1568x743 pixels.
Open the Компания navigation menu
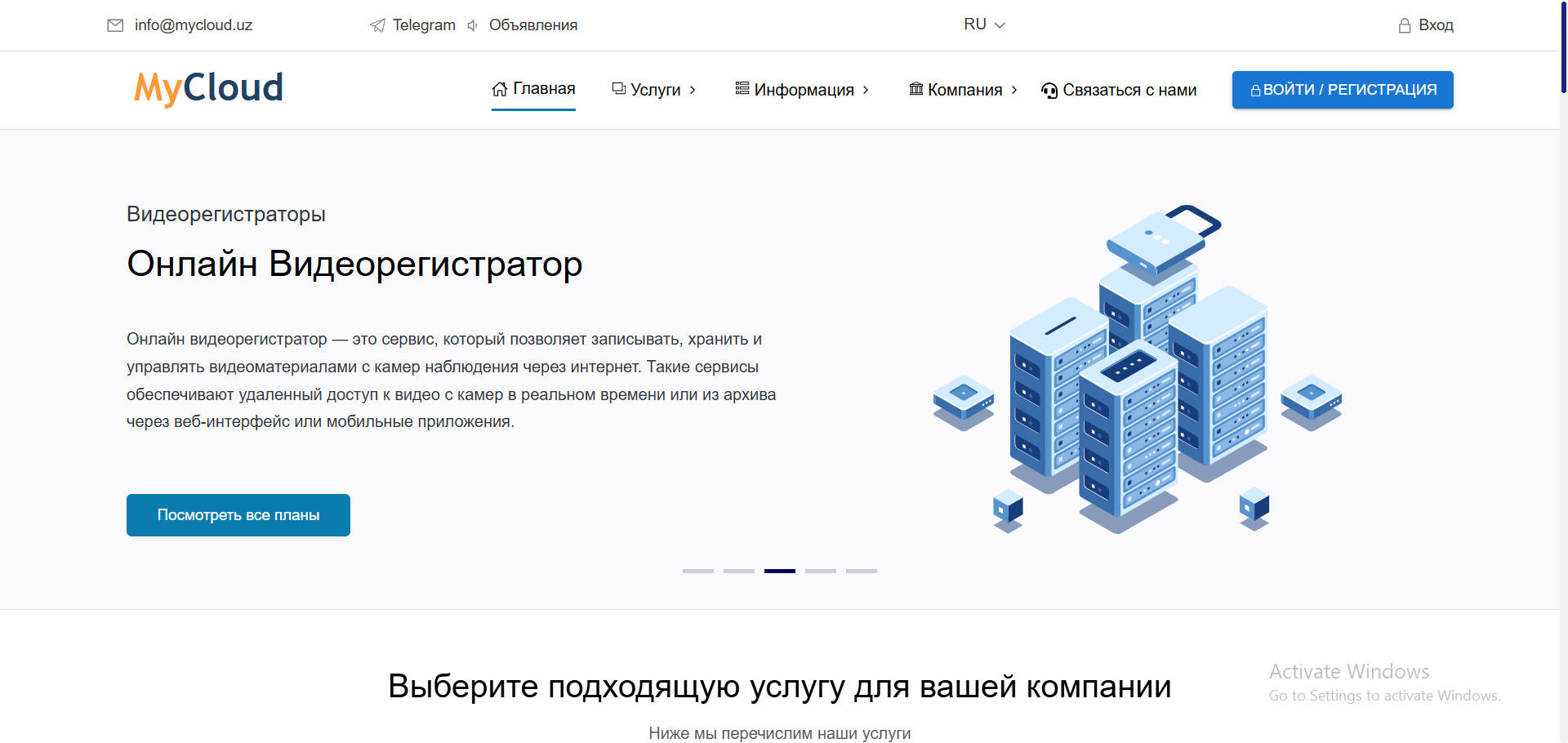click(964, 90)
